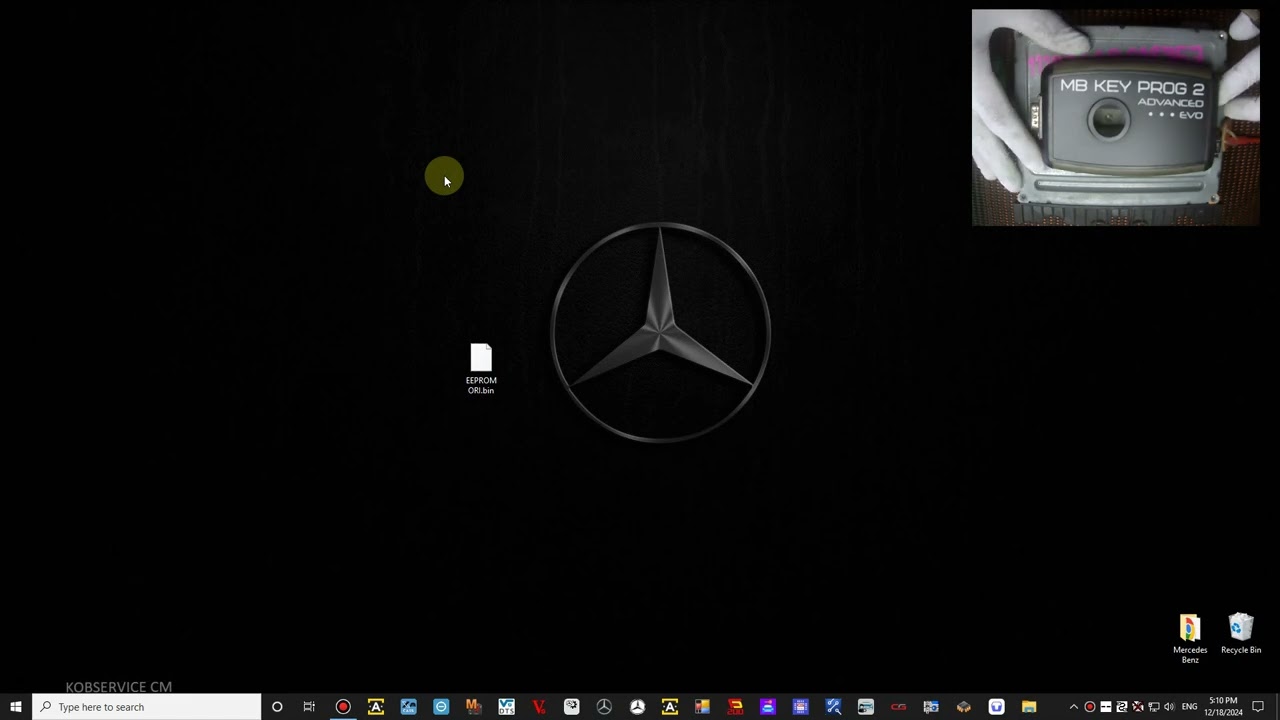
Task: Launch the blue CAS taskbar app
Action: (408, 707)
